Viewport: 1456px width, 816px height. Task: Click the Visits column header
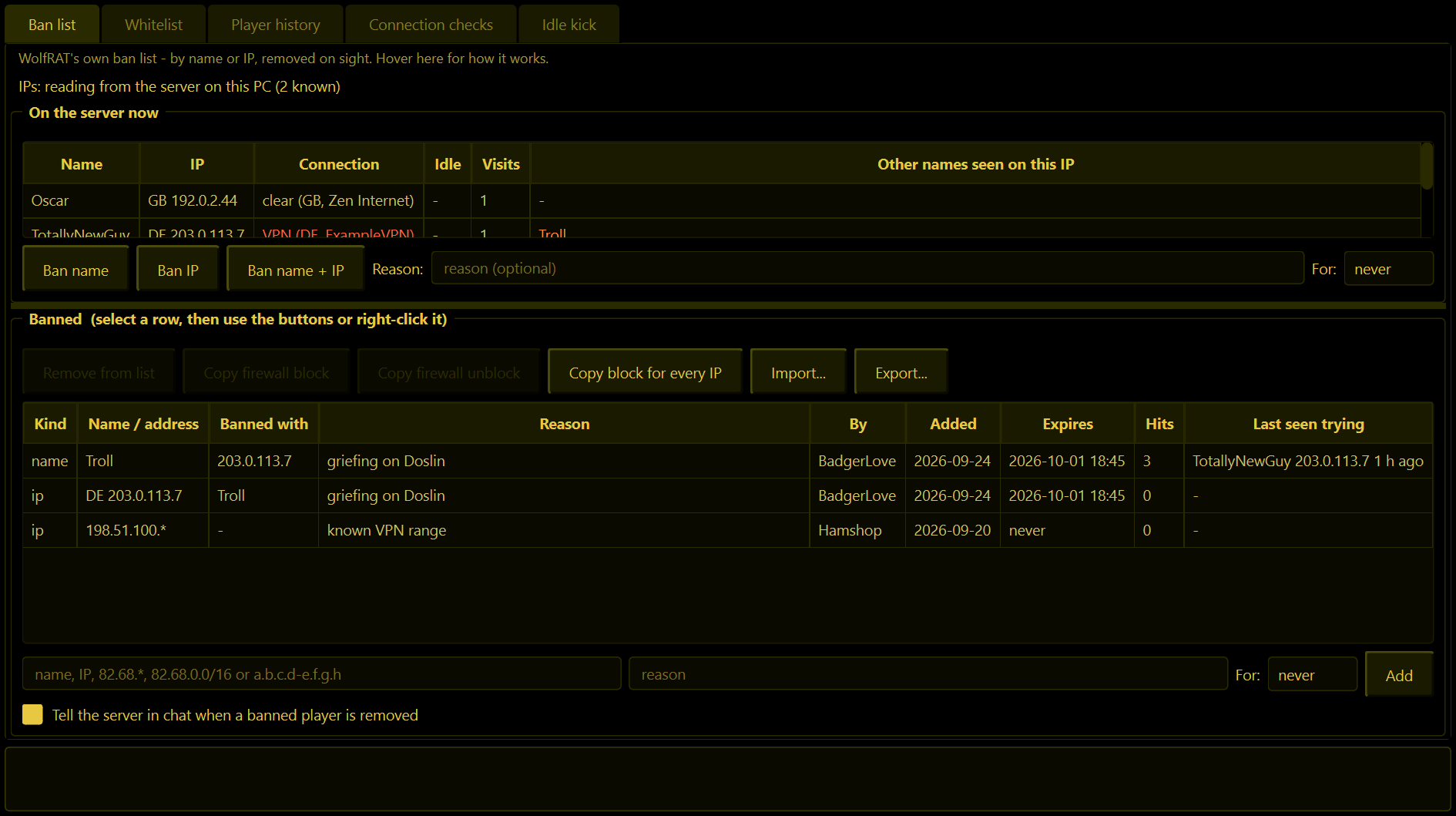[x=500, y=164]
